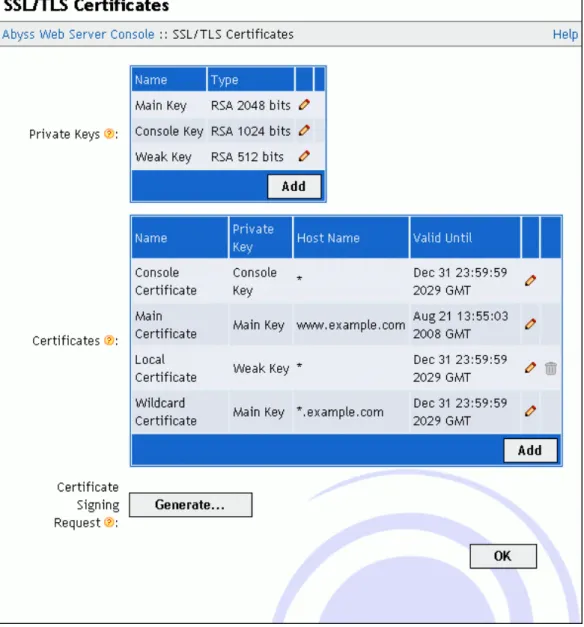Select the 'Main Key' name in private keys
The width and height of the screenshot is (584, 627).
161,106
